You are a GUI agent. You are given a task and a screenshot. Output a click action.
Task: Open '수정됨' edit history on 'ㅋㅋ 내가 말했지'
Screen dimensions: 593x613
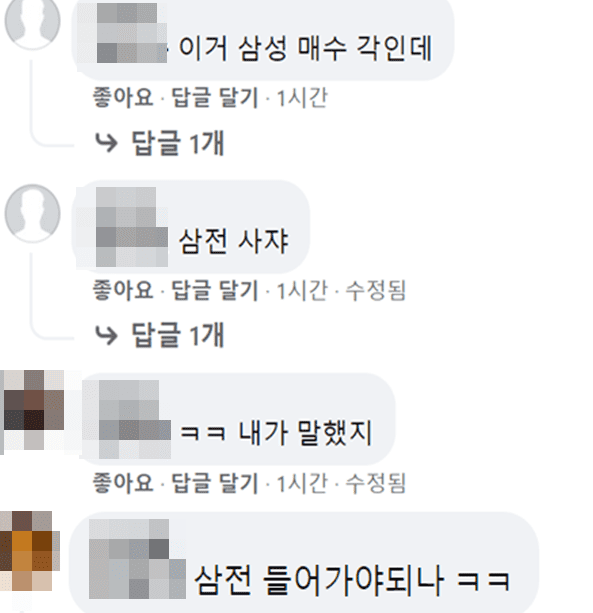pos(376,483)
